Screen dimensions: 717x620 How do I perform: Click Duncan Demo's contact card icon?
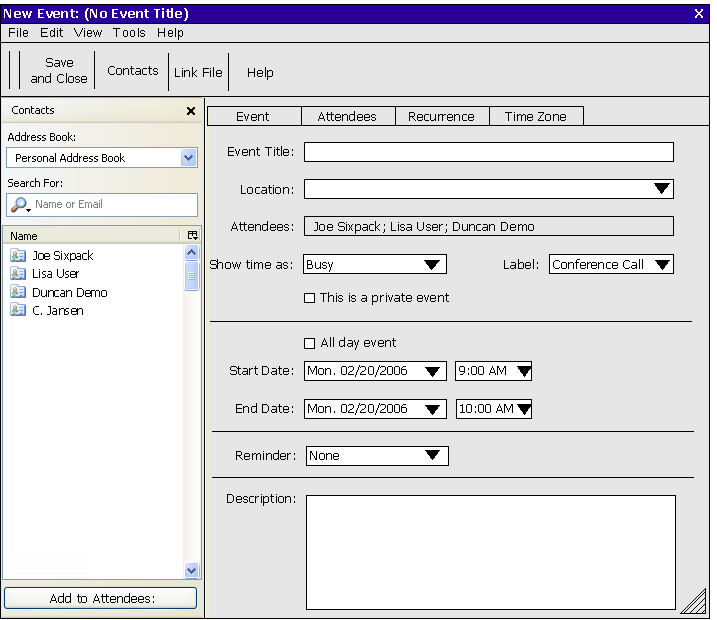pos(17,293)
